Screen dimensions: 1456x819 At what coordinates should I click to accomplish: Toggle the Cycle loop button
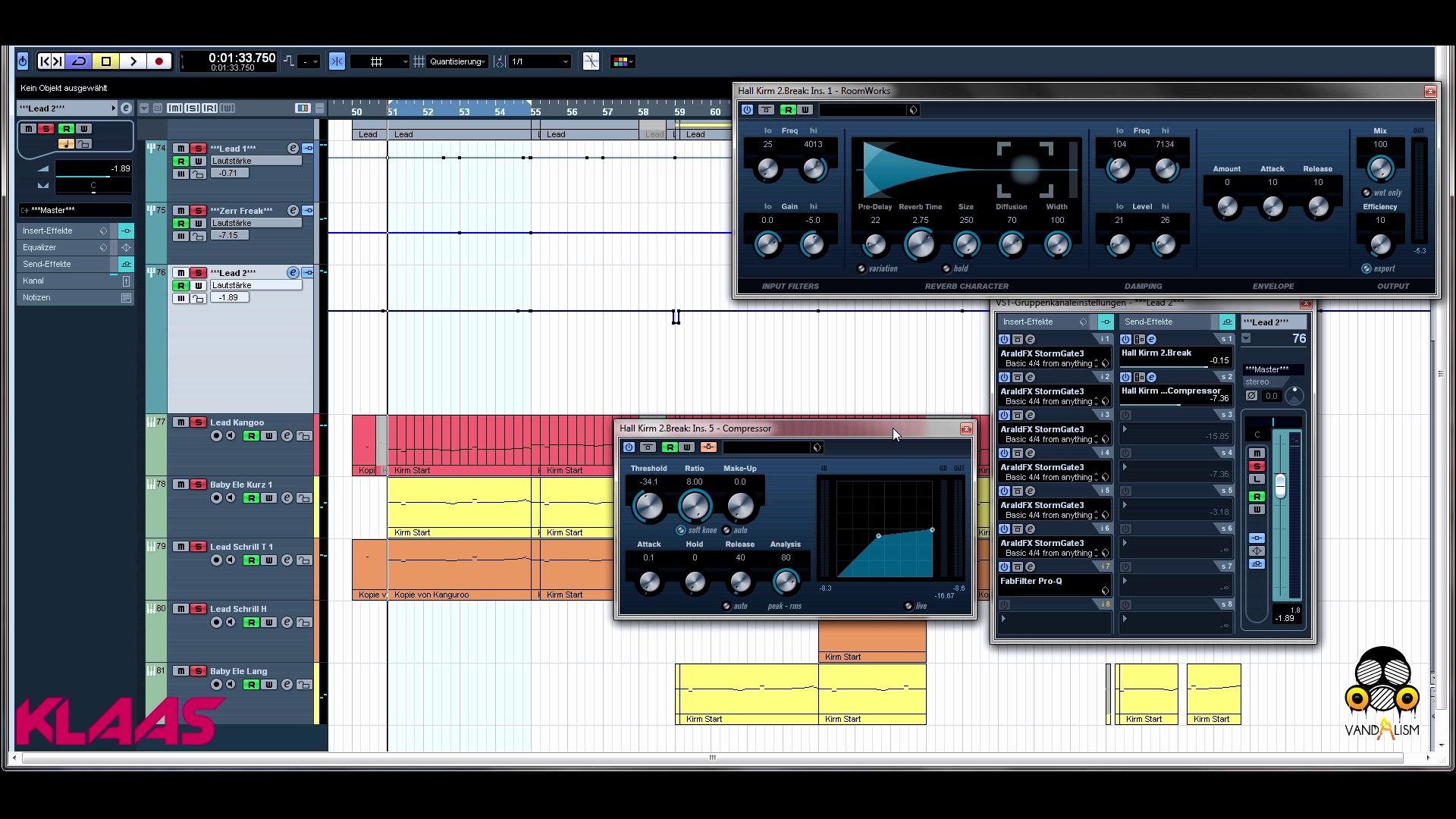[x=79, y=61]
